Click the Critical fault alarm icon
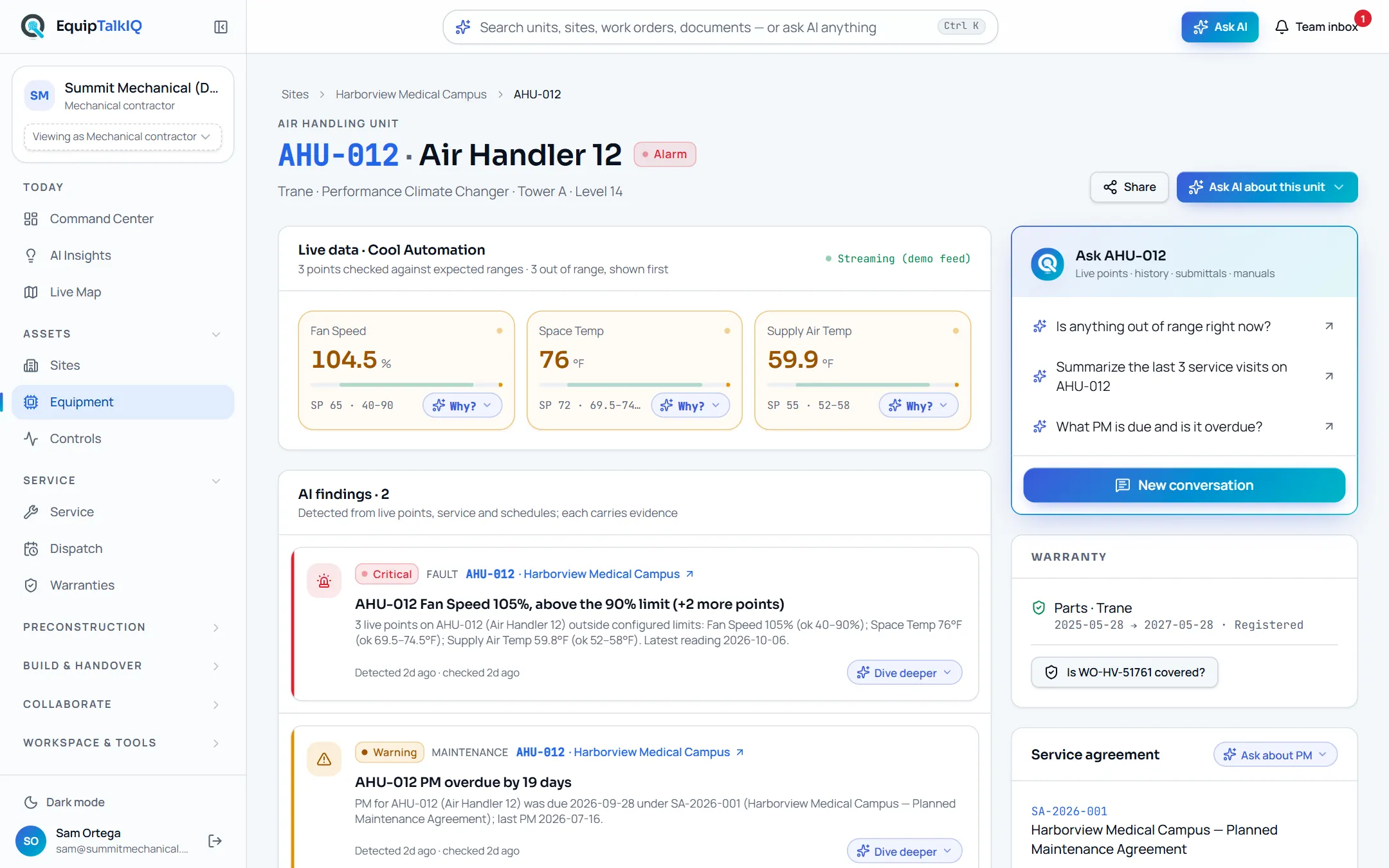1389x868 pixels. 324,581
